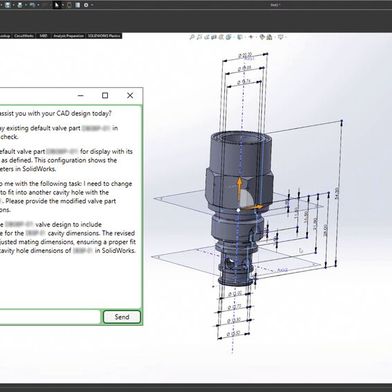Open the Select tool dropdown arrow
This screenshot has height=392, width=392.
[x=63, y=5]
